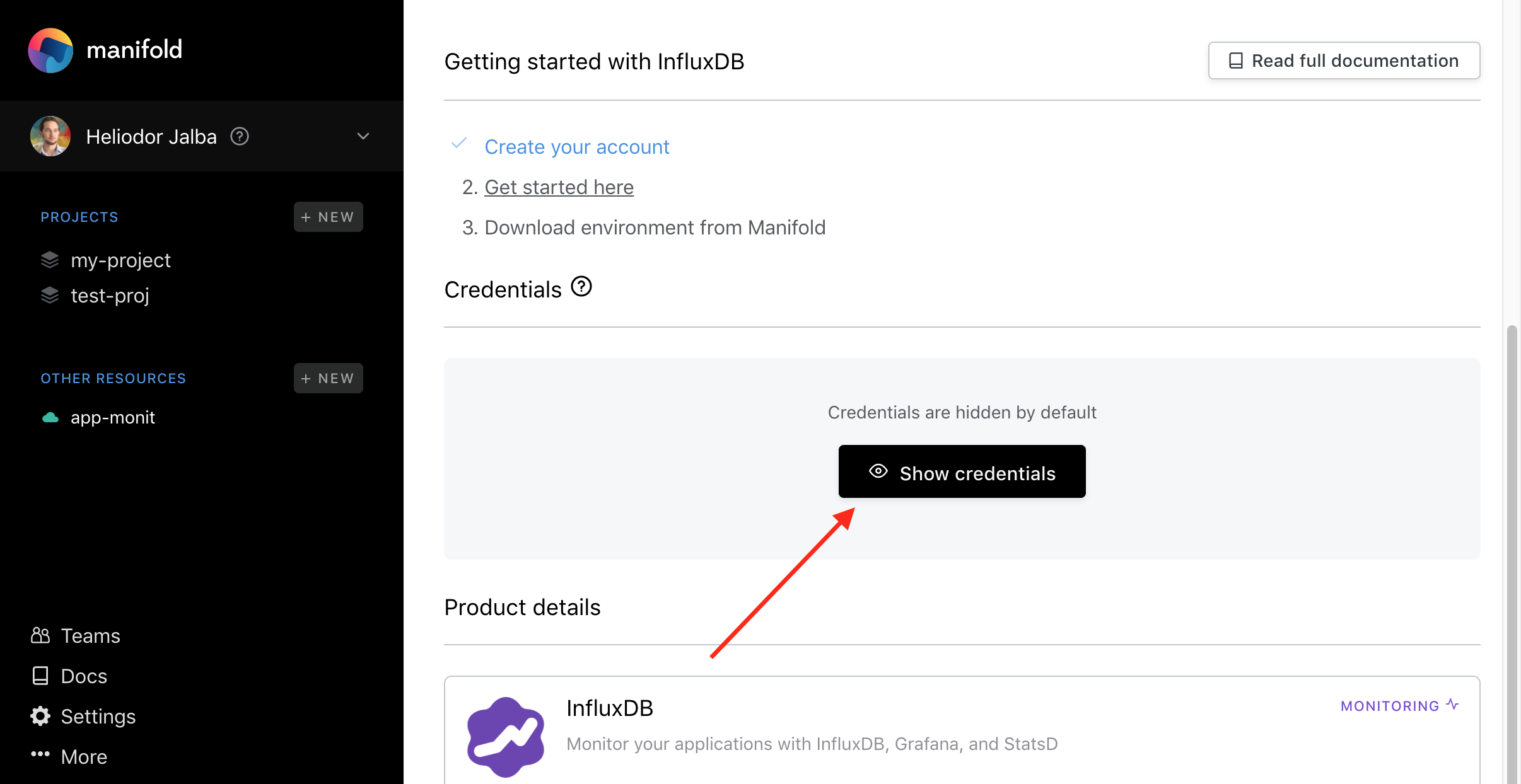Click the MONITORING category tag
This screenshot has height=784, width=1521.
pyautogui.click(x=1400, y=706)
